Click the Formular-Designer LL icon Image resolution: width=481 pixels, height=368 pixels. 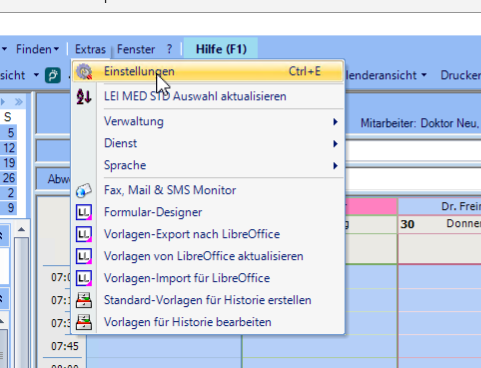click(x=84, y=212)
